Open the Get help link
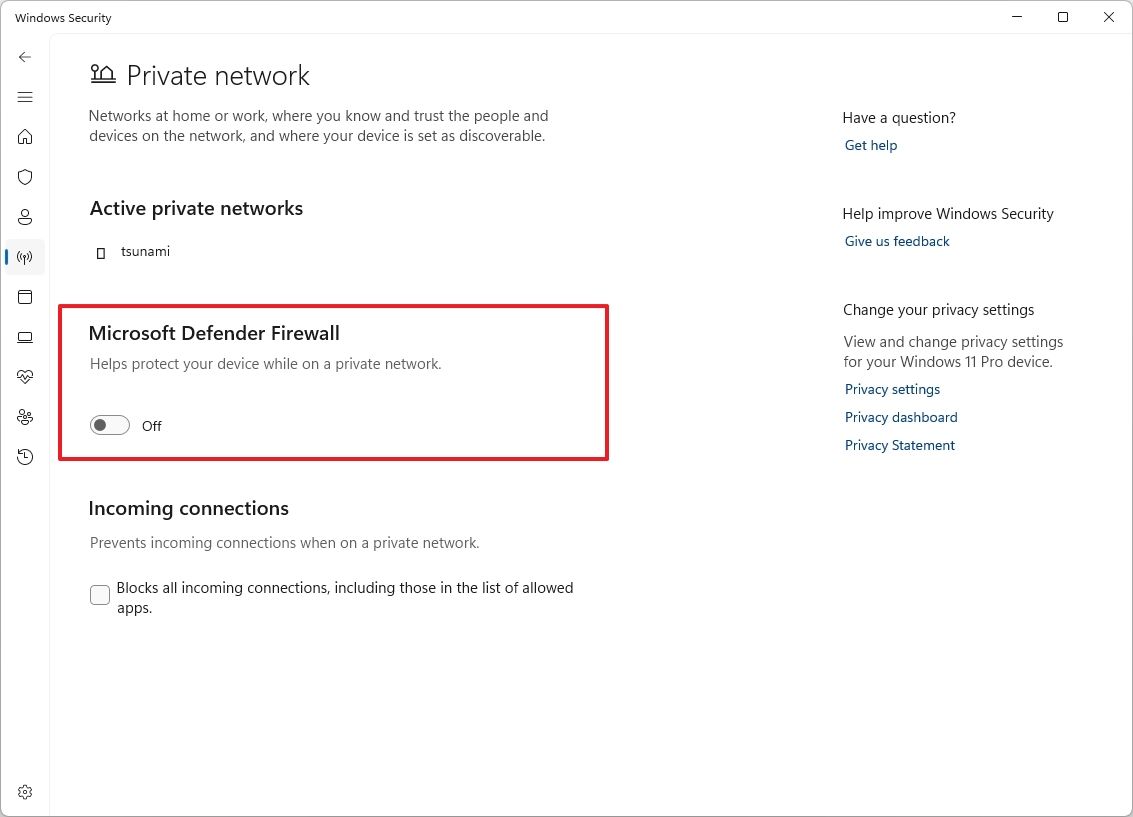 tap(870, 145)
